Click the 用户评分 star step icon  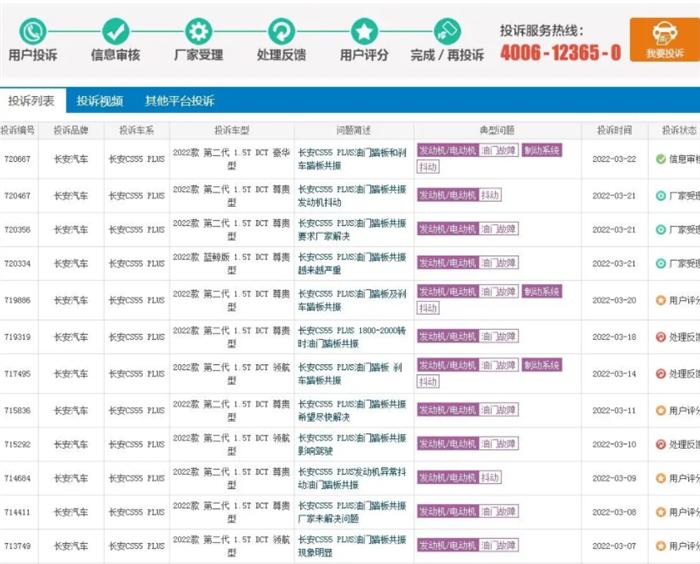point(364,31)
